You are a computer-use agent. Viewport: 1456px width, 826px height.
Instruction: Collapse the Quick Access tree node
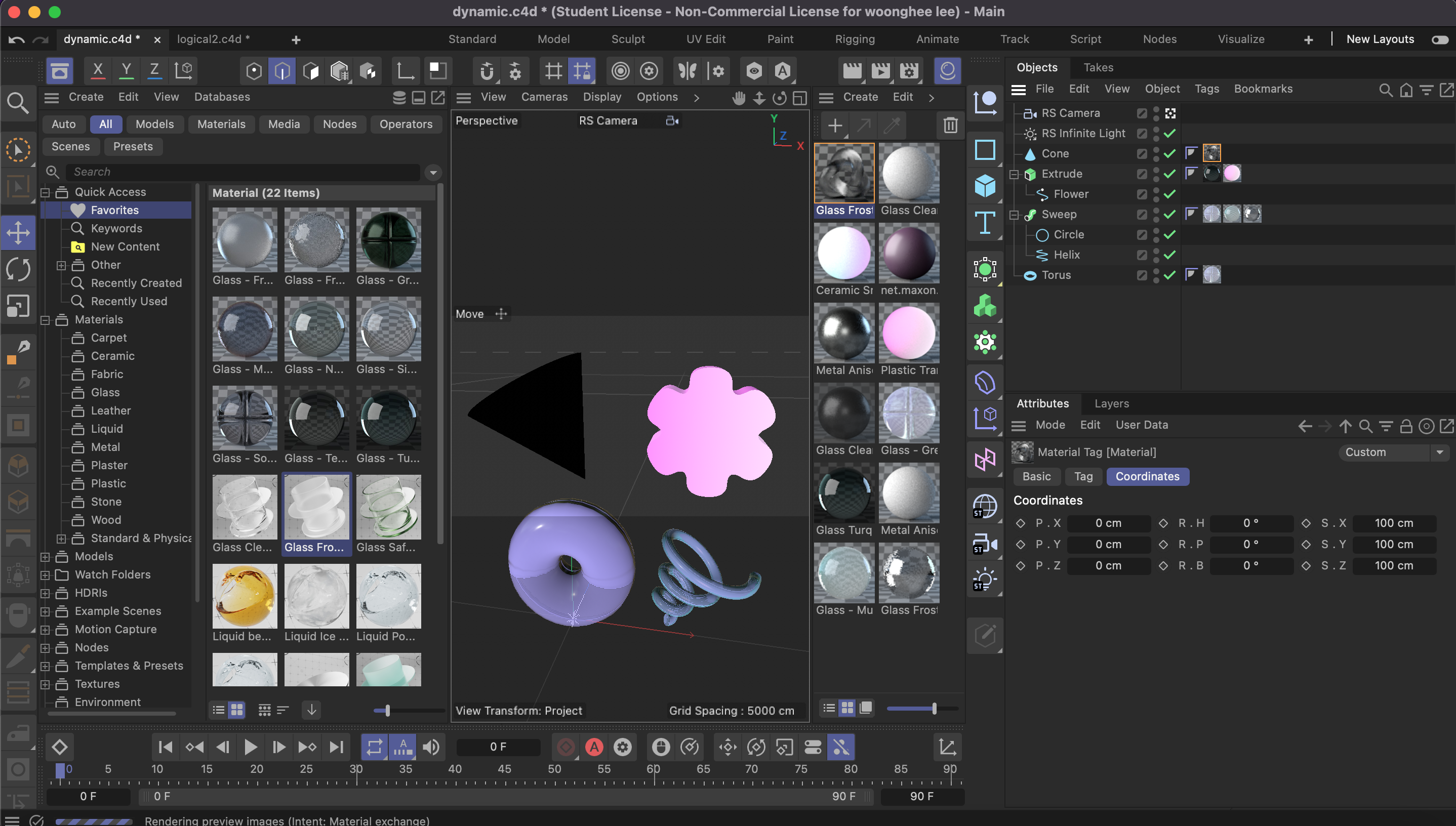click(46, 192)
